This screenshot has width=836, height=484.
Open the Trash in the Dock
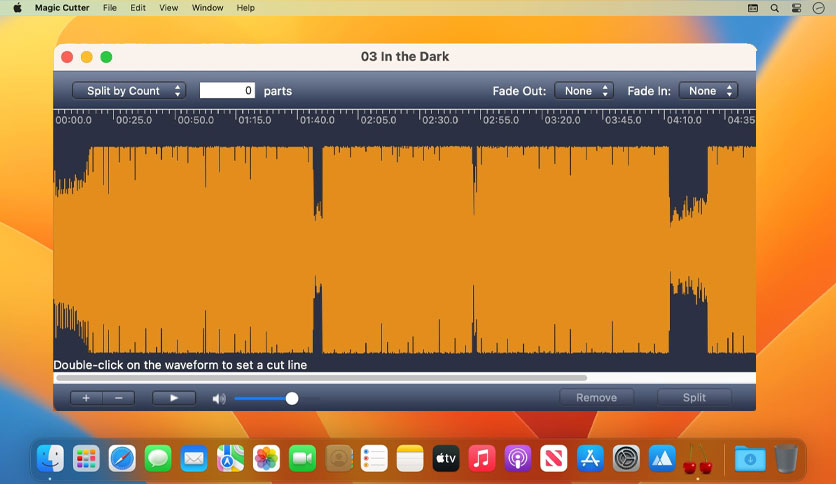(x=786, y=458)
